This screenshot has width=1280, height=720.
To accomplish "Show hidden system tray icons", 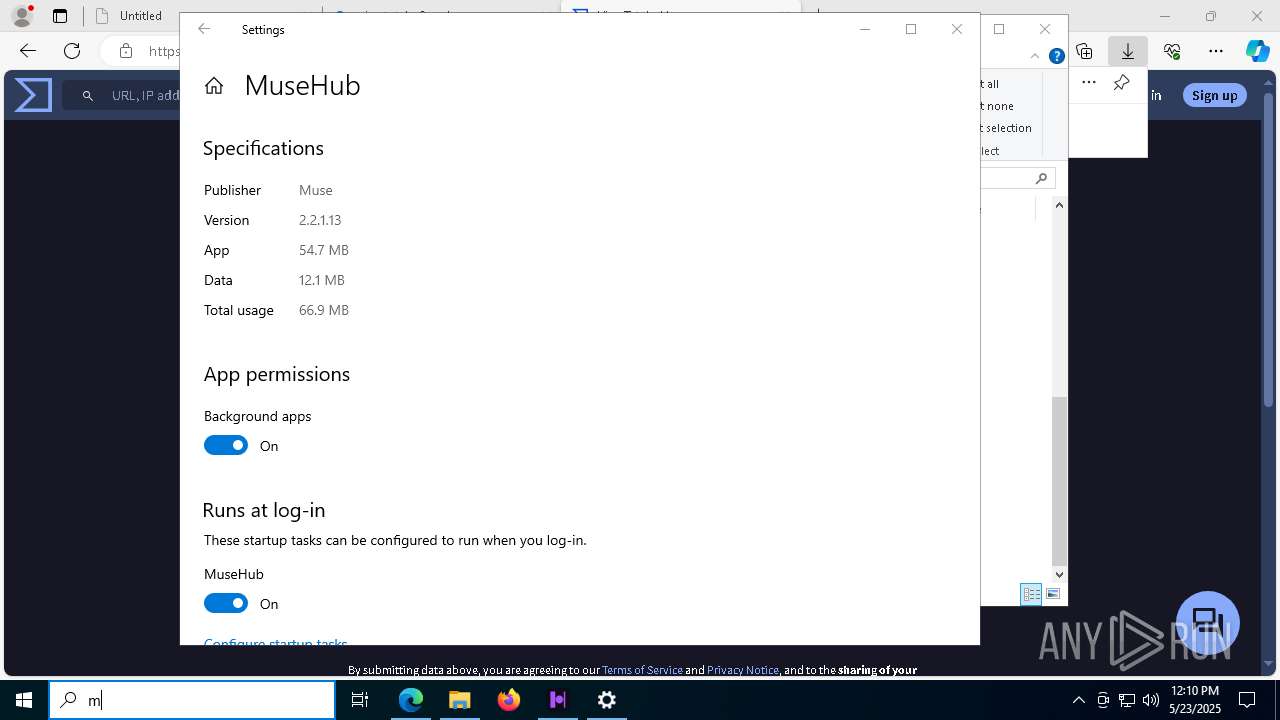I will (1078, 700).
